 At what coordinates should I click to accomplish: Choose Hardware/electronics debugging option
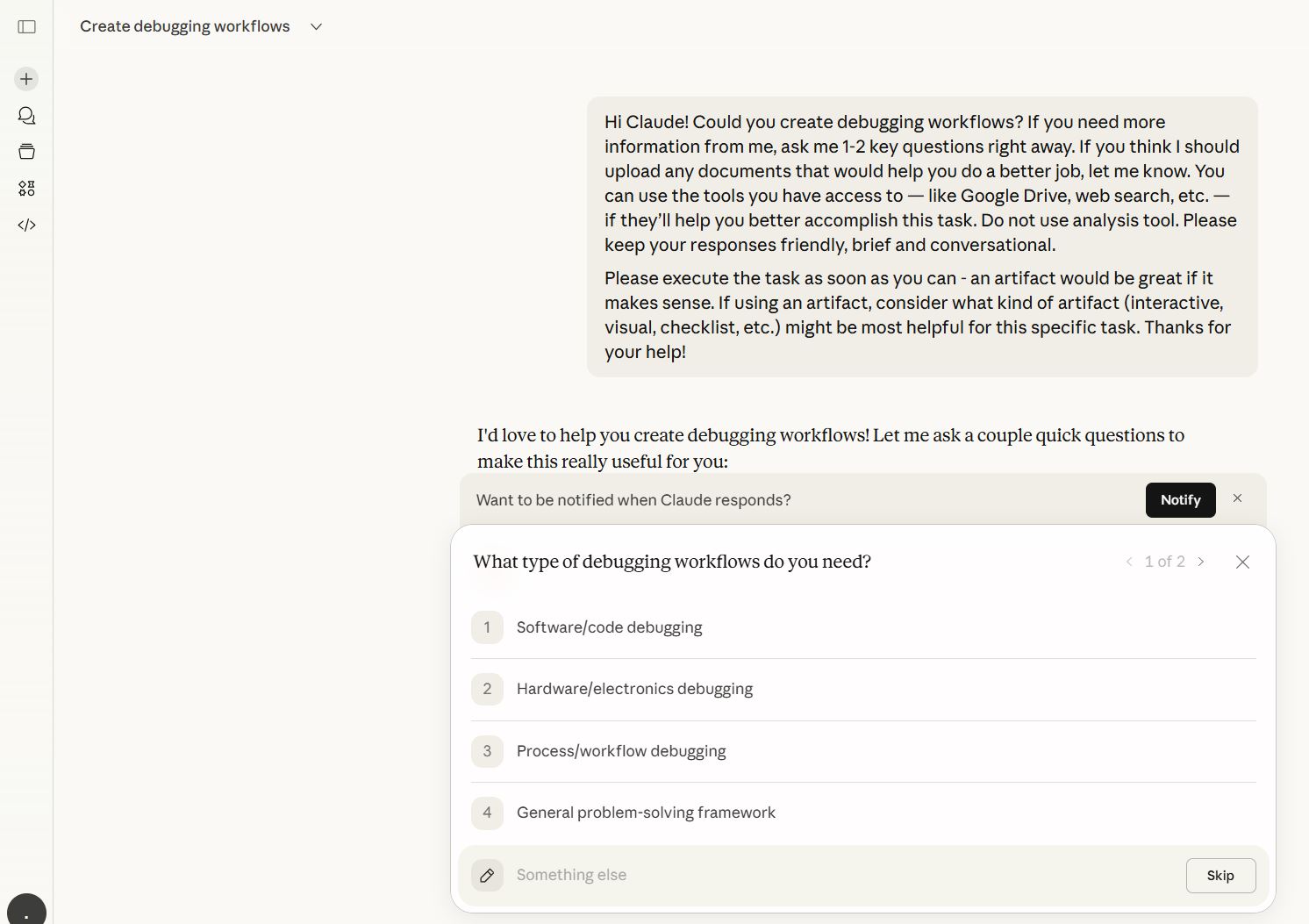coord(634,689)
